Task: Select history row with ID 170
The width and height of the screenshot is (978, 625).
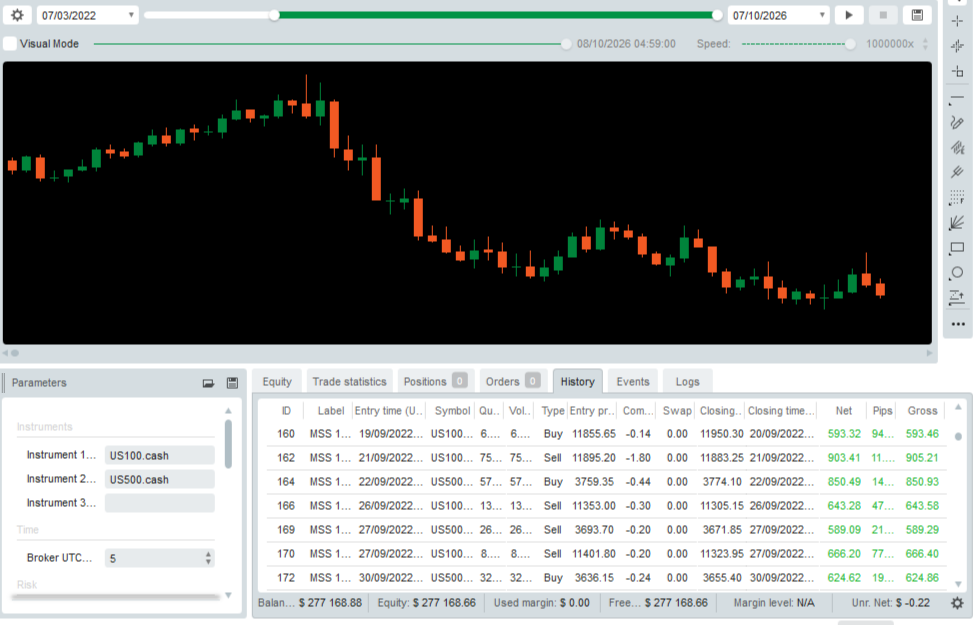Action: click(606, 553)
